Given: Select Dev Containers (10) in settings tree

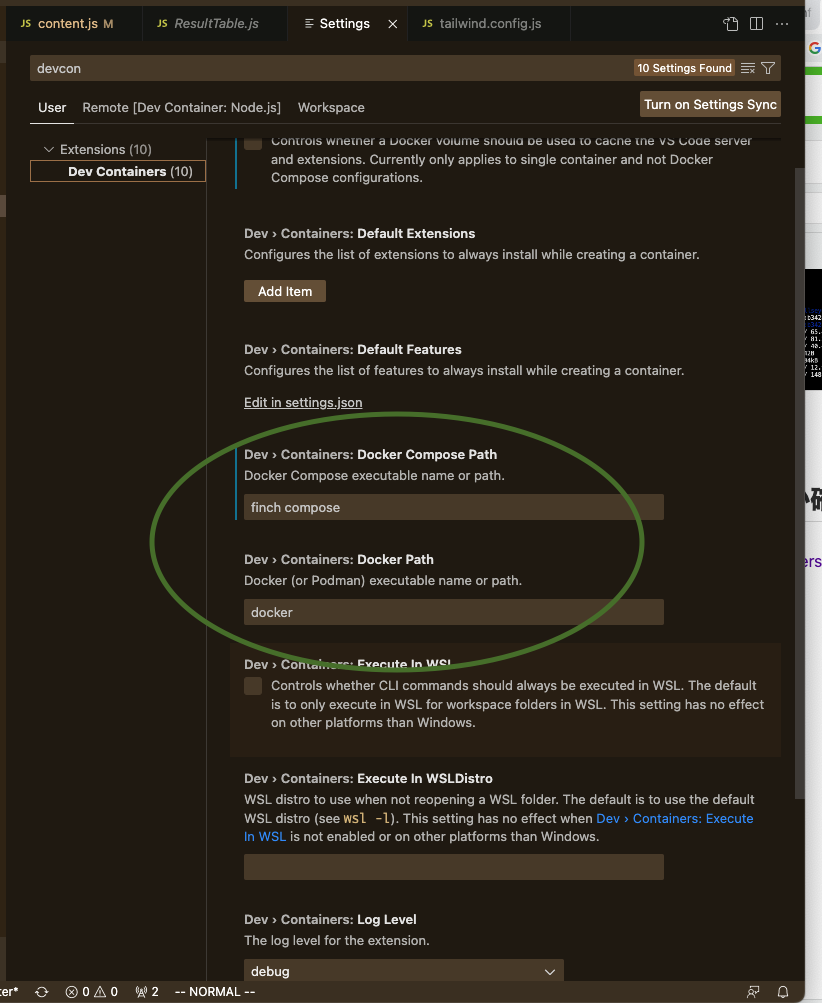Looking at the screenshot, I should [118, 171].
